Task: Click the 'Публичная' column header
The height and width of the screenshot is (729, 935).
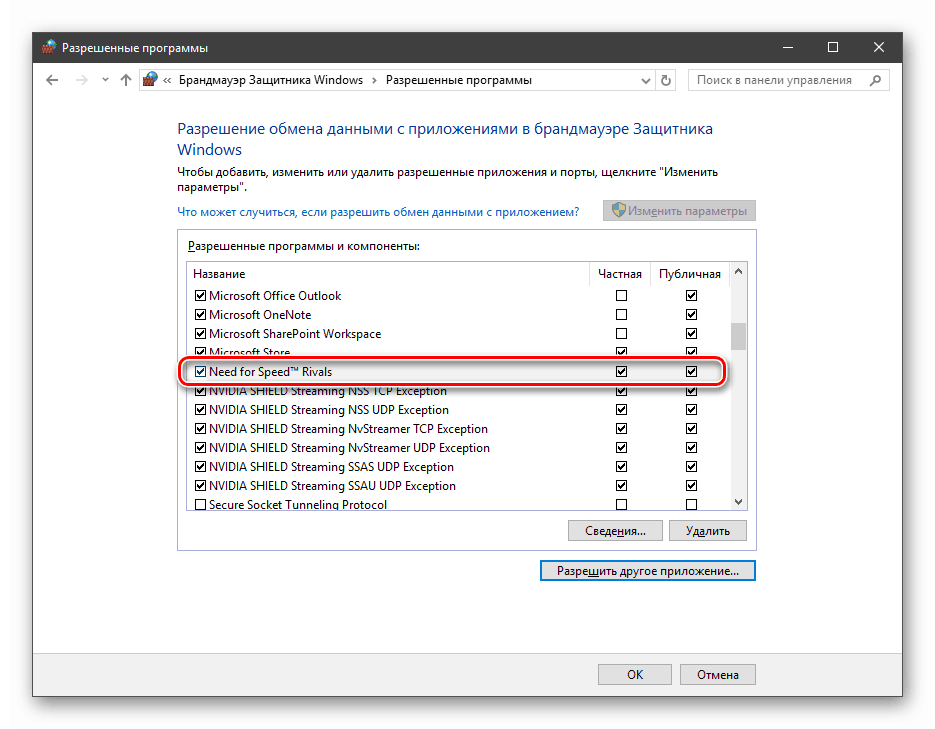Action: [x=690, y=274]
